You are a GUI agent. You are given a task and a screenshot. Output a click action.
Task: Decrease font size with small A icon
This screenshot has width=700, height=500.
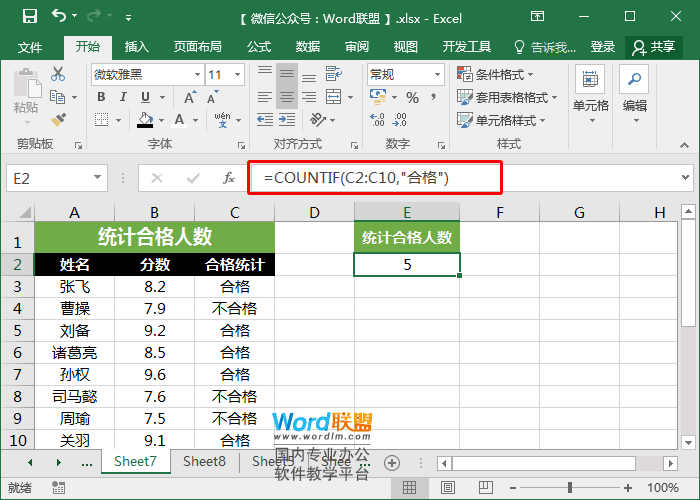tap(212, 97)
